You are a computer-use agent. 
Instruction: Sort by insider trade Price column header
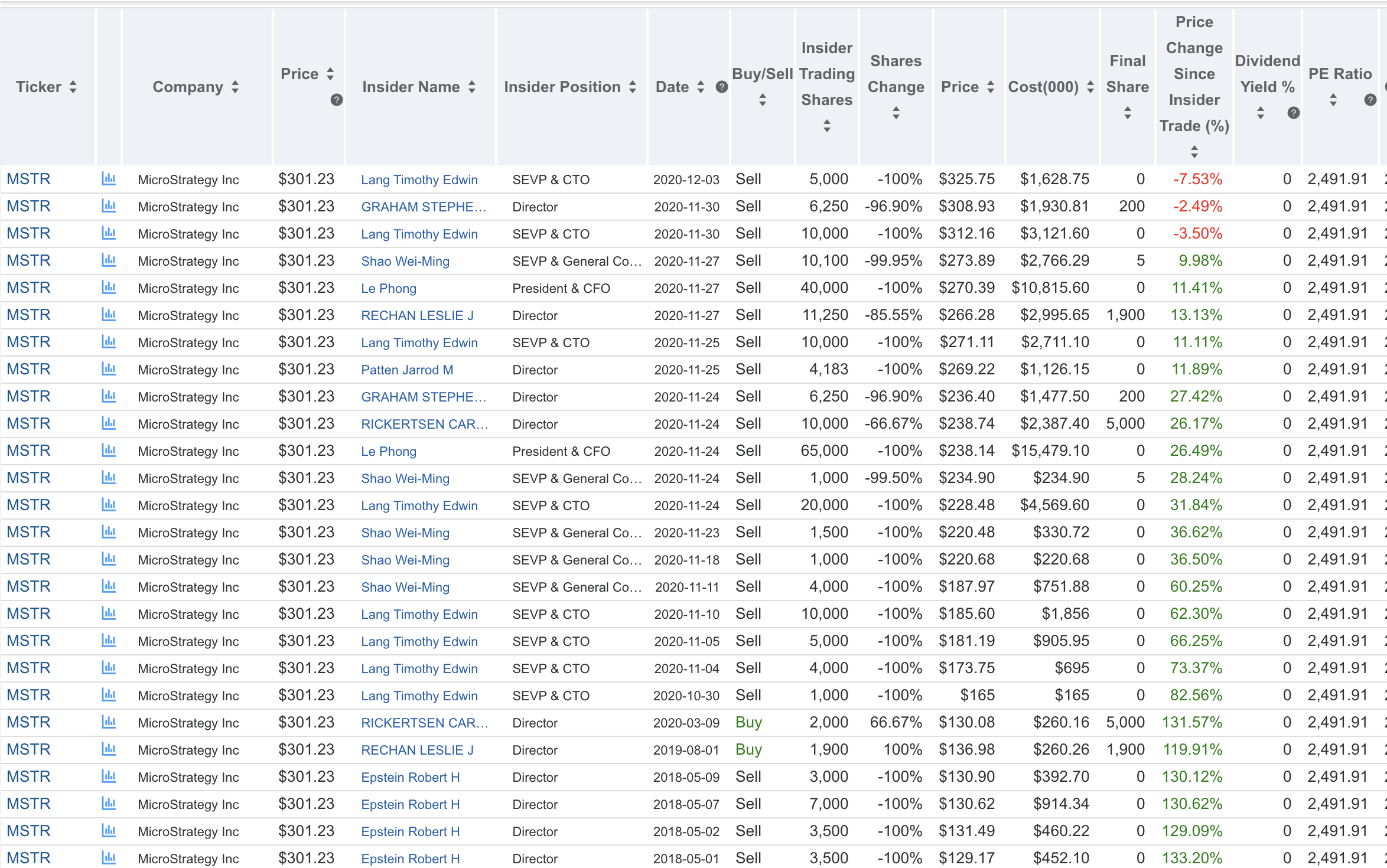tap(991, 87)
